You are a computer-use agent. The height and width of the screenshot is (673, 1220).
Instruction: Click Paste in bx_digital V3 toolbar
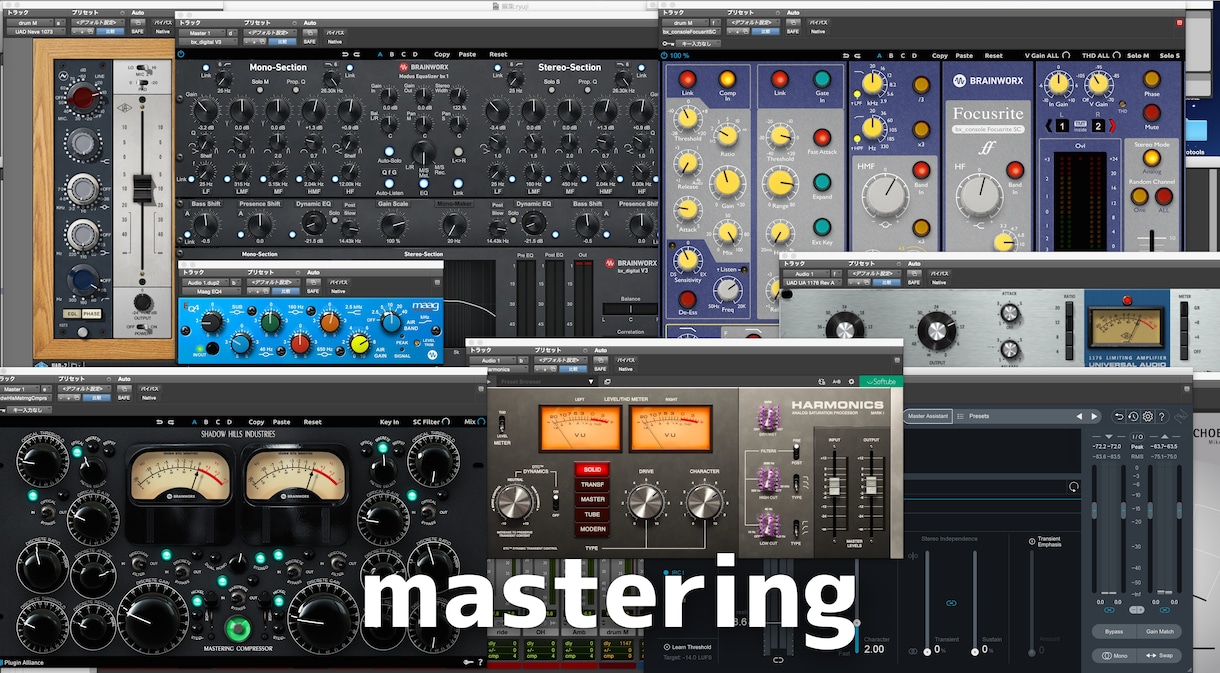pyautogui.click(x=467, y=54)
